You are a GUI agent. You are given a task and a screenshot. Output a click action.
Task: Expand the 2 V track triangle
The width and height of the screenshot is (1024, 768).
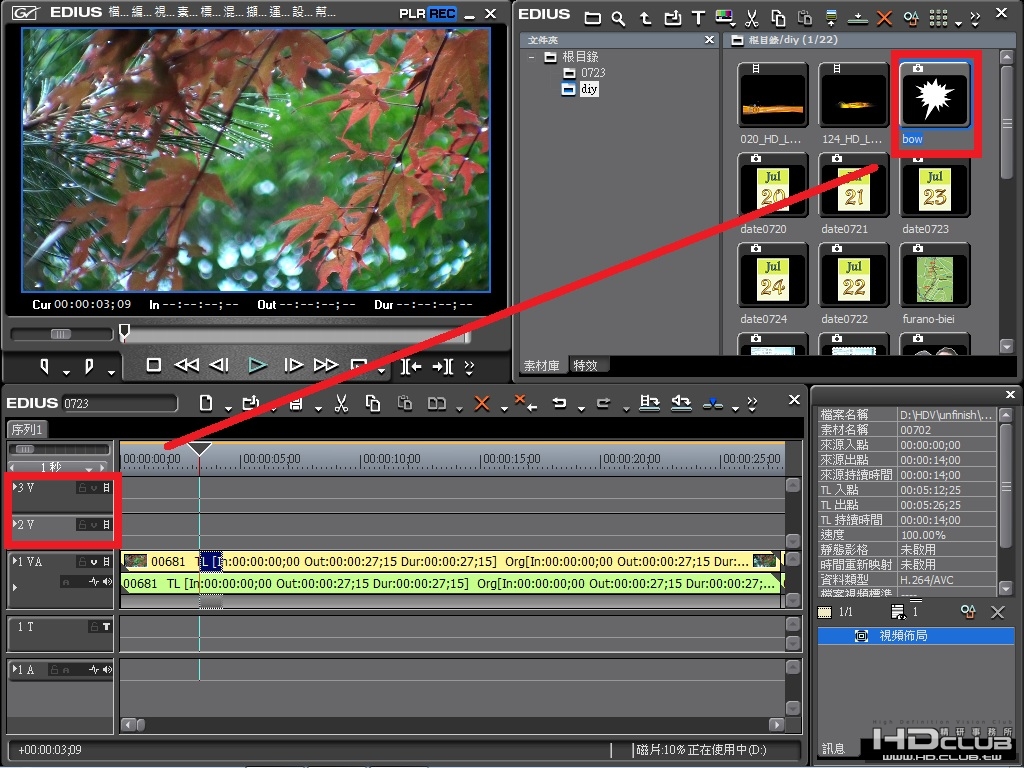tap(14, 524)
